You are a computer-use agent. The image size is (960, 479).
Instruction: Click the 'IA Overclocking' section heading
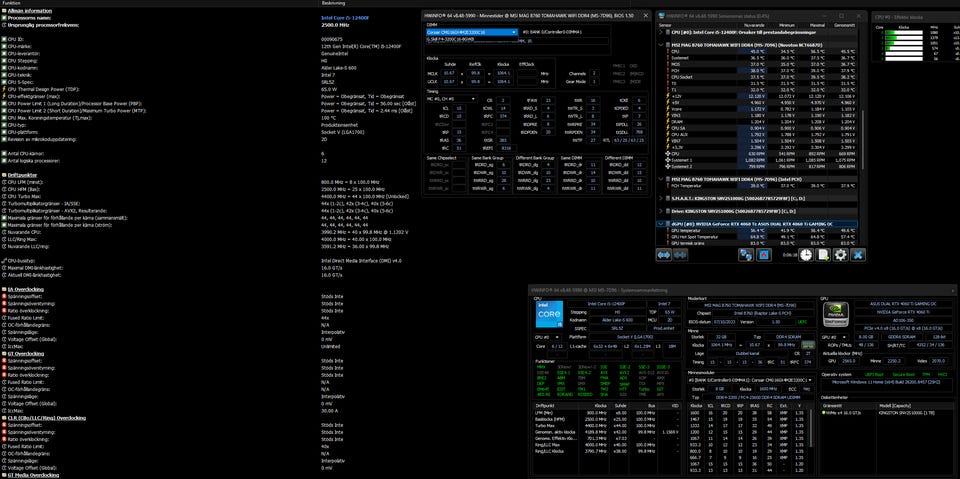click(x=25, y=289)
